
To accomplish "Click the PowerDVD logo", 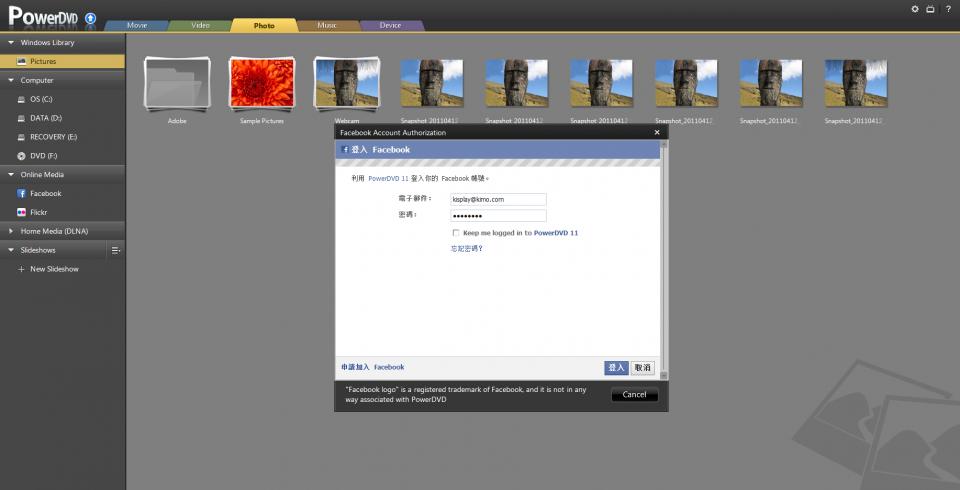I will click(x=43, y=17).
